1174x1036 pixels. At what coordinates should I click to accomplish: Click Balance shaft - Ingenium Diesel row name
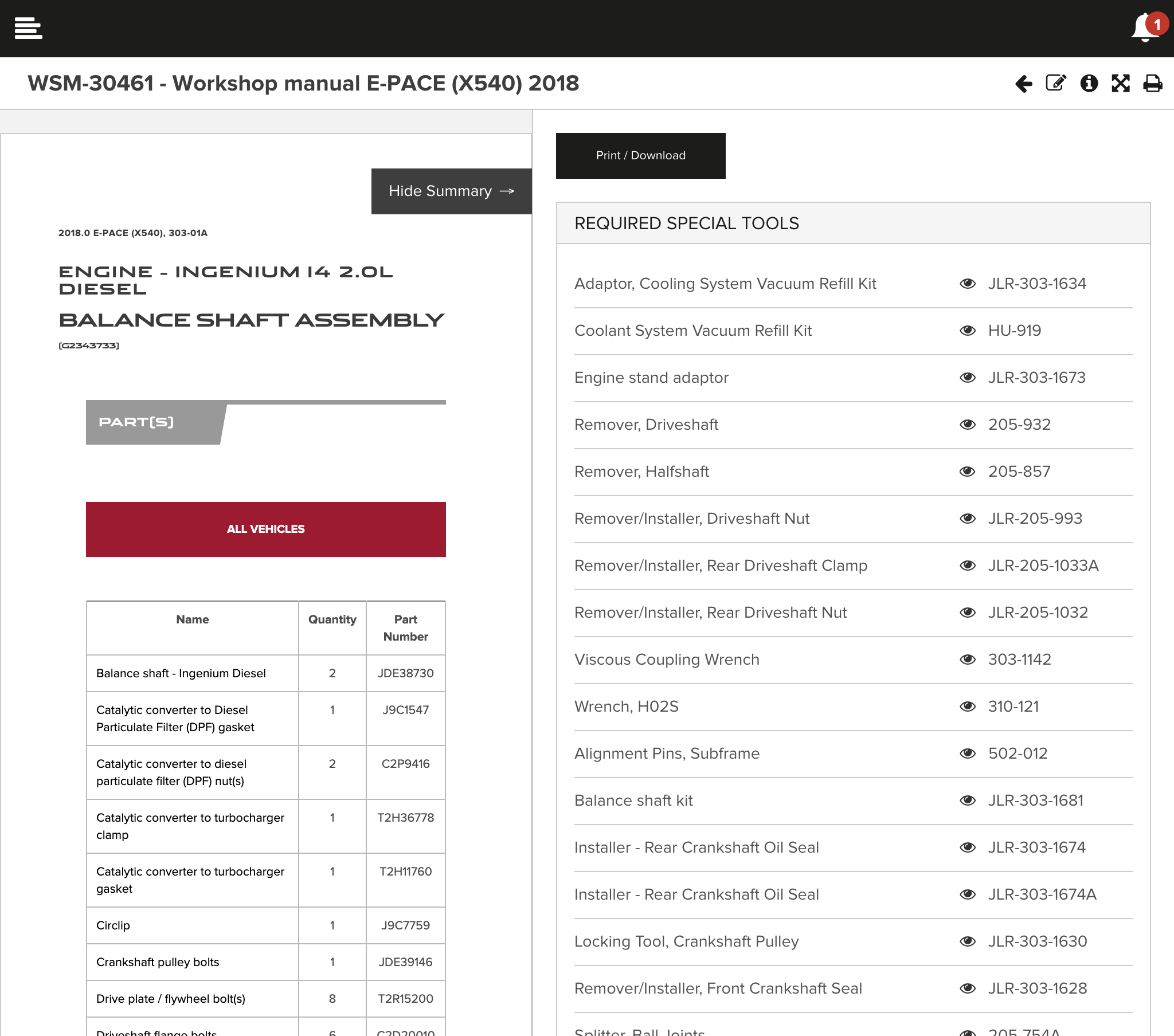pos(181,674)
